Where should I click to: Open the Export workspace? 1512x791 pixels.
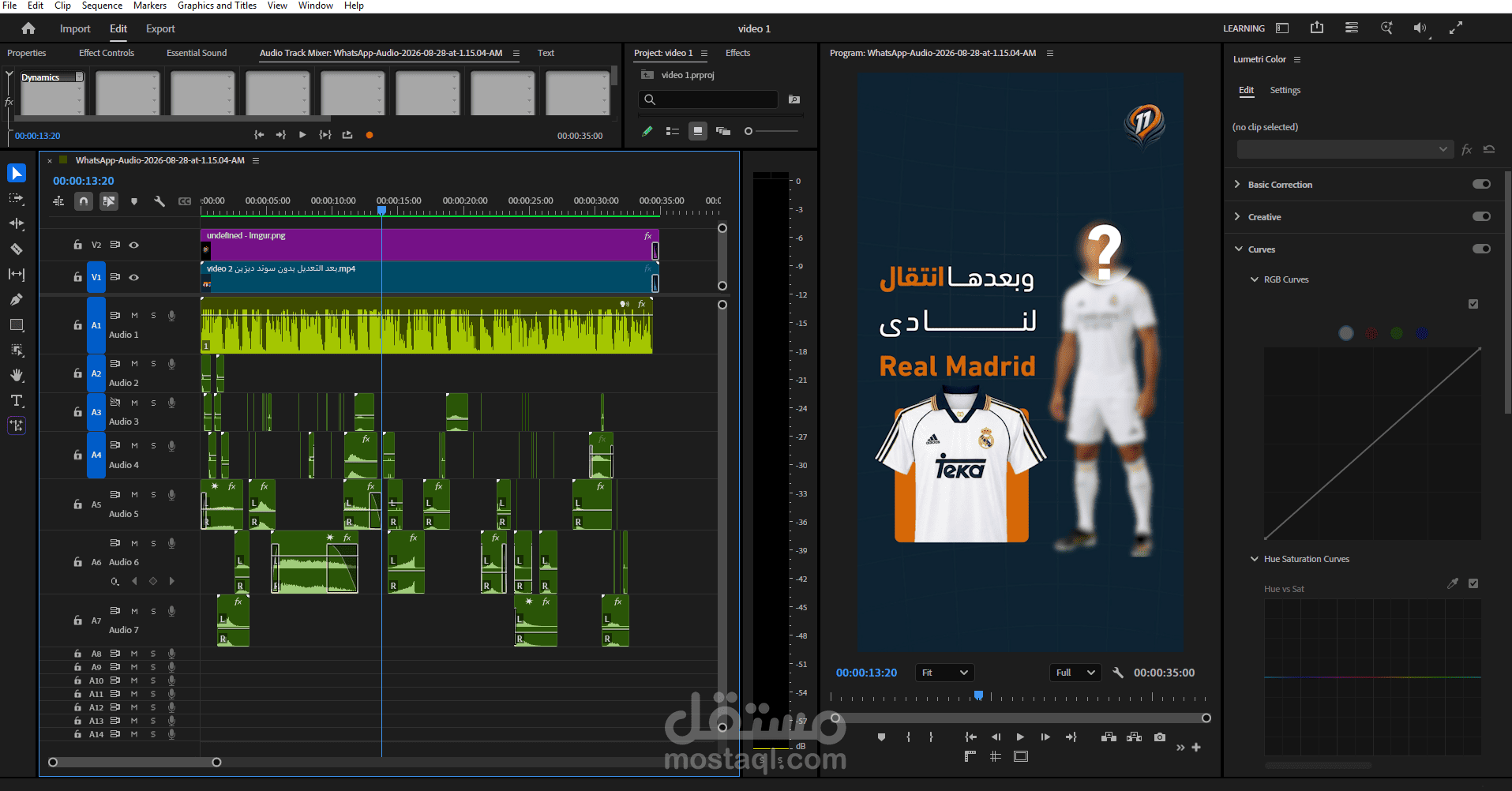(160, 28)
